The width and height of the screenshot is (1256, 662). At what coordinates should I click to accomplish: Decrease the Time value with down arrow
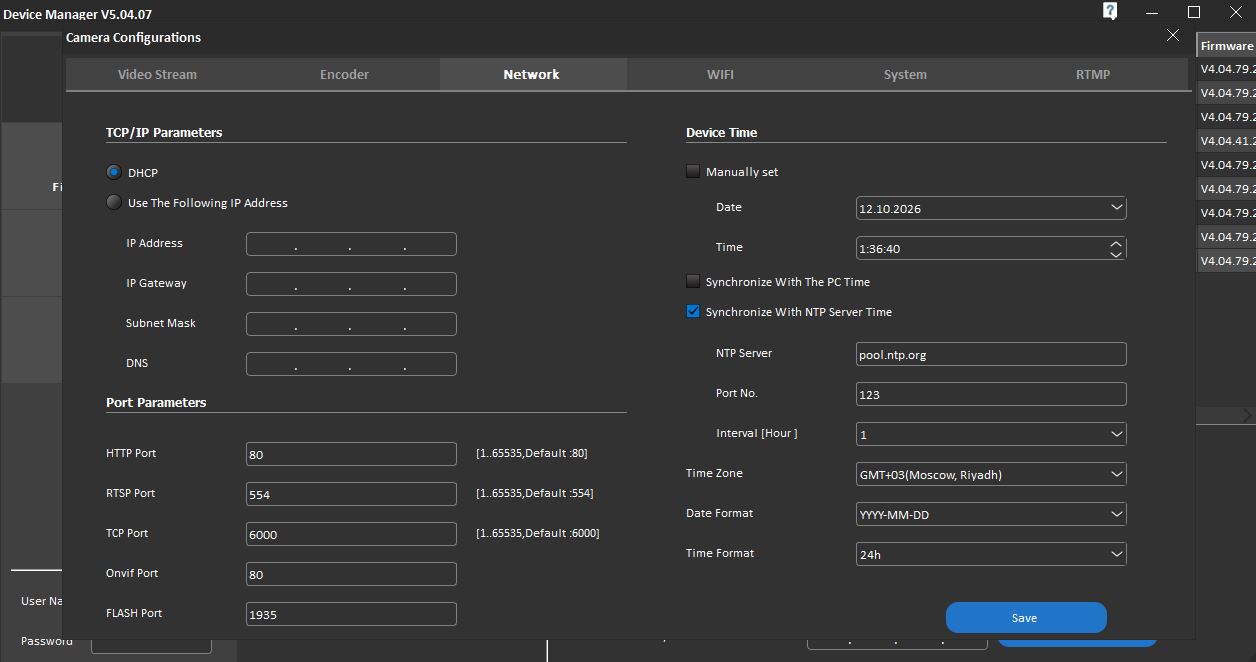tap(1116, 254)
